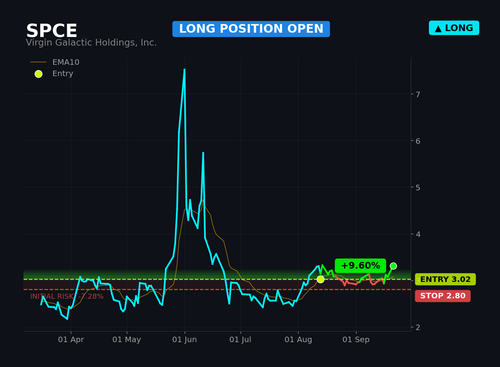Image resolution: width=500 pixels, height=367 pixels.
Task: Click the STOP 2.80 price label
Action: point(443,296)
